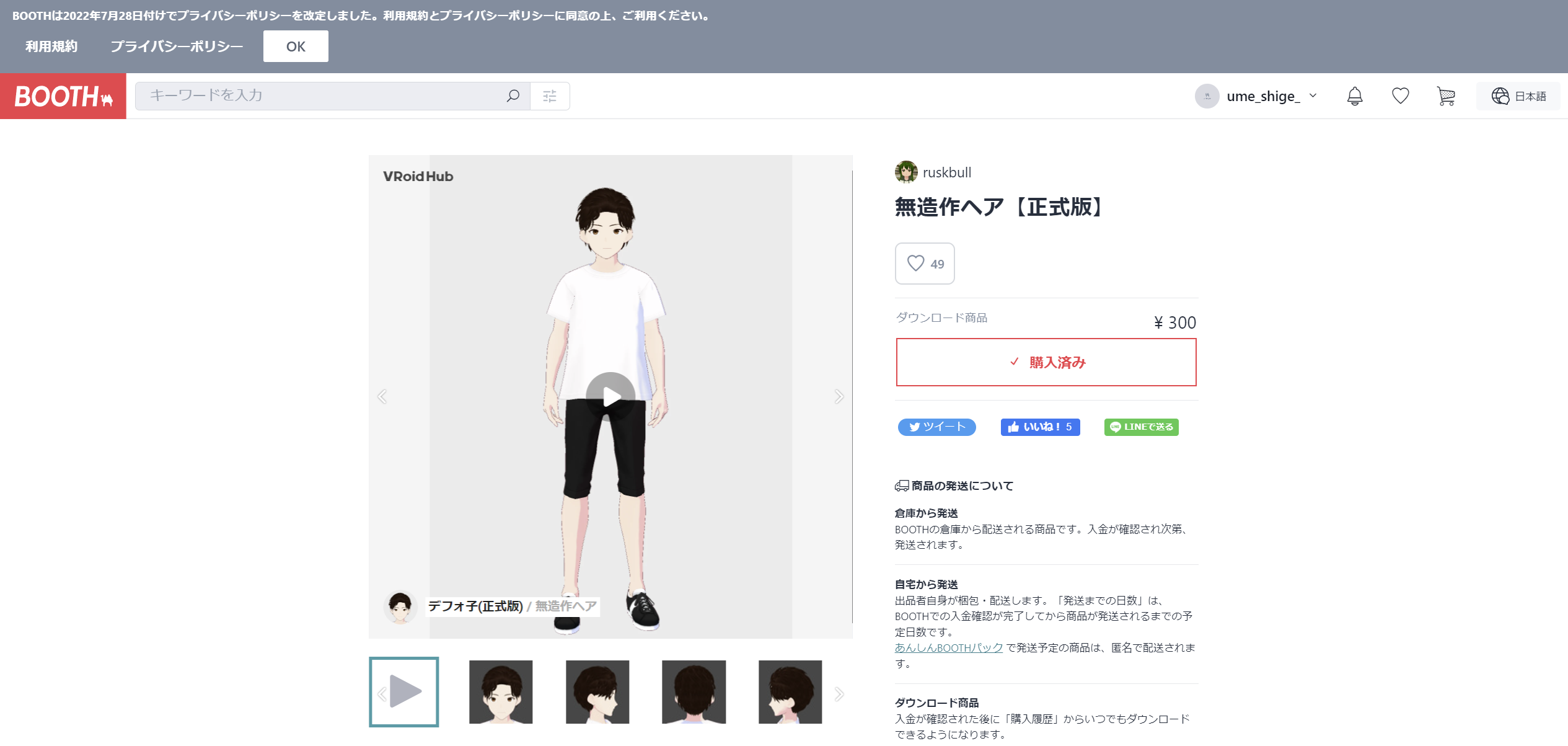The width and height of the screenshot is (1568, 746).
Task: Click the keyword search input field
Action: pos(322,96)
